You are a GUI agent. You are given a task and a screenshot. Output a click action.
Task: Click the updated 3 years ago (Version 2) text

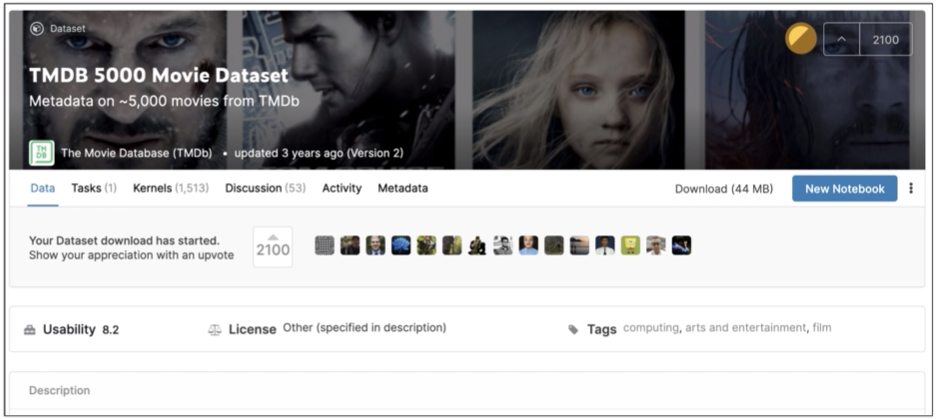tap(319, 153)
